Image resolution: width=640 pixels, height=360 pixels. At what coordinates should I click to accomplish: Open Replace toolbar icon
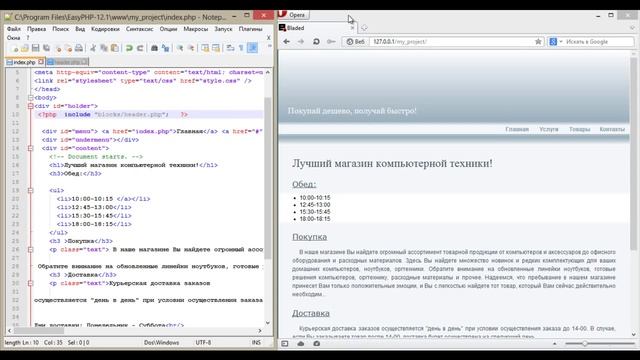(x=165, y=48)
